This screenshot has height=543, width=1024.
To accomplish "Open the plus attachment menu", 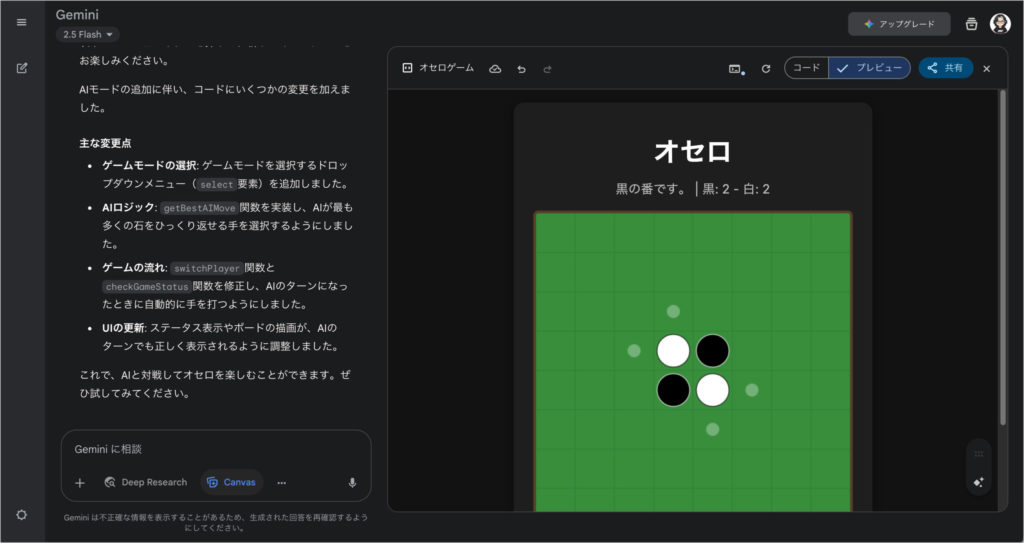I will [80, 482].
